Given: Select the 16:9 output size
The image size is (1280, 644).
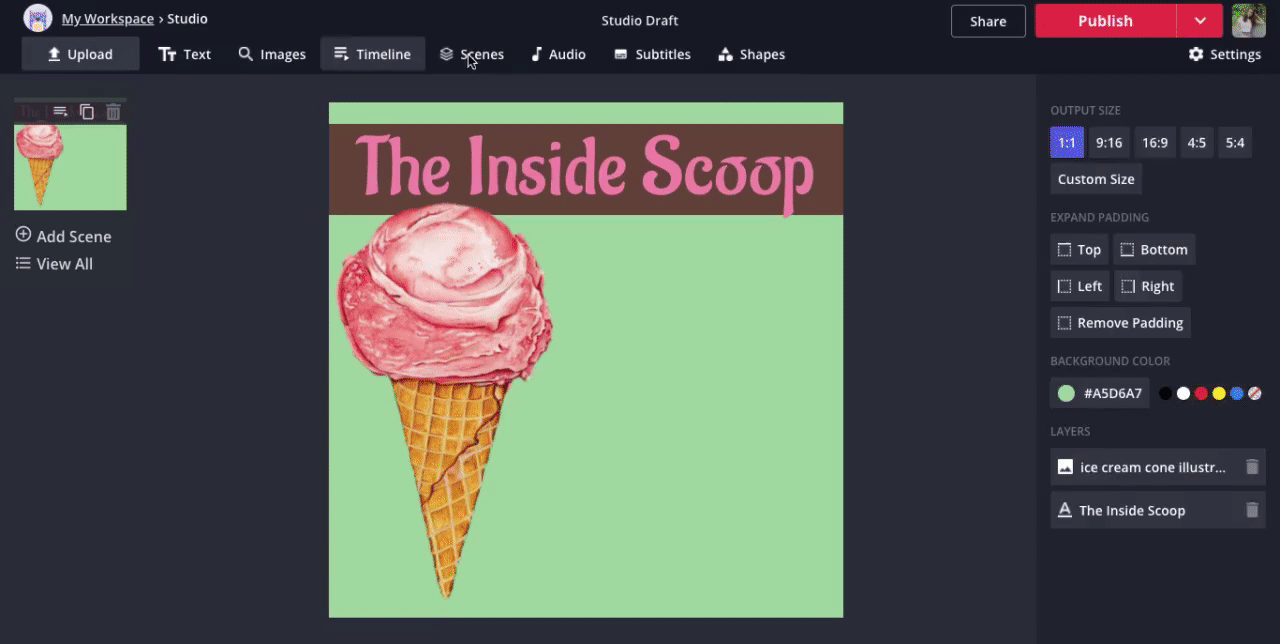Looking at the screenshot, I should coord(1155,142).
